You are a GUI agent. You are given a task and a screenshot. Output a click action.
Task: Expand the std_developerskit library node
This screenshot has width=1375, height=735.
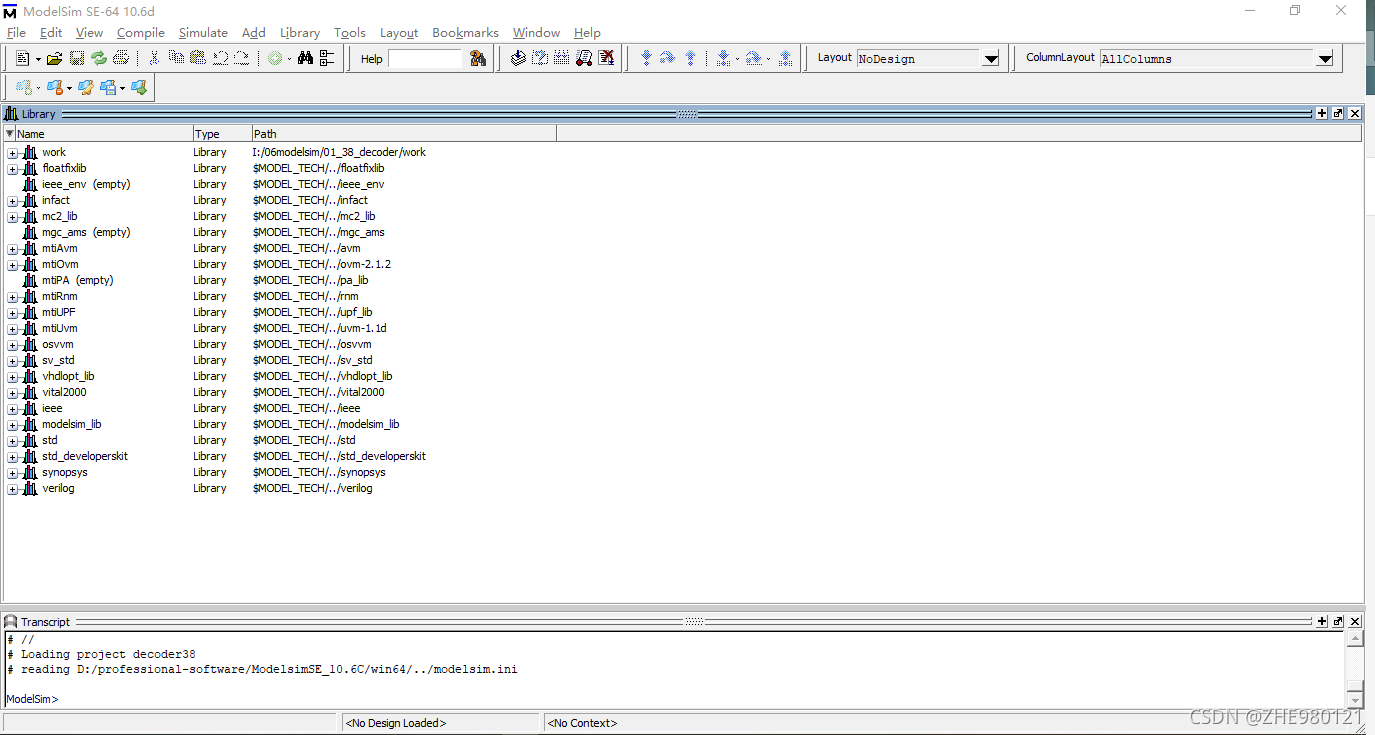pos(12,457)
